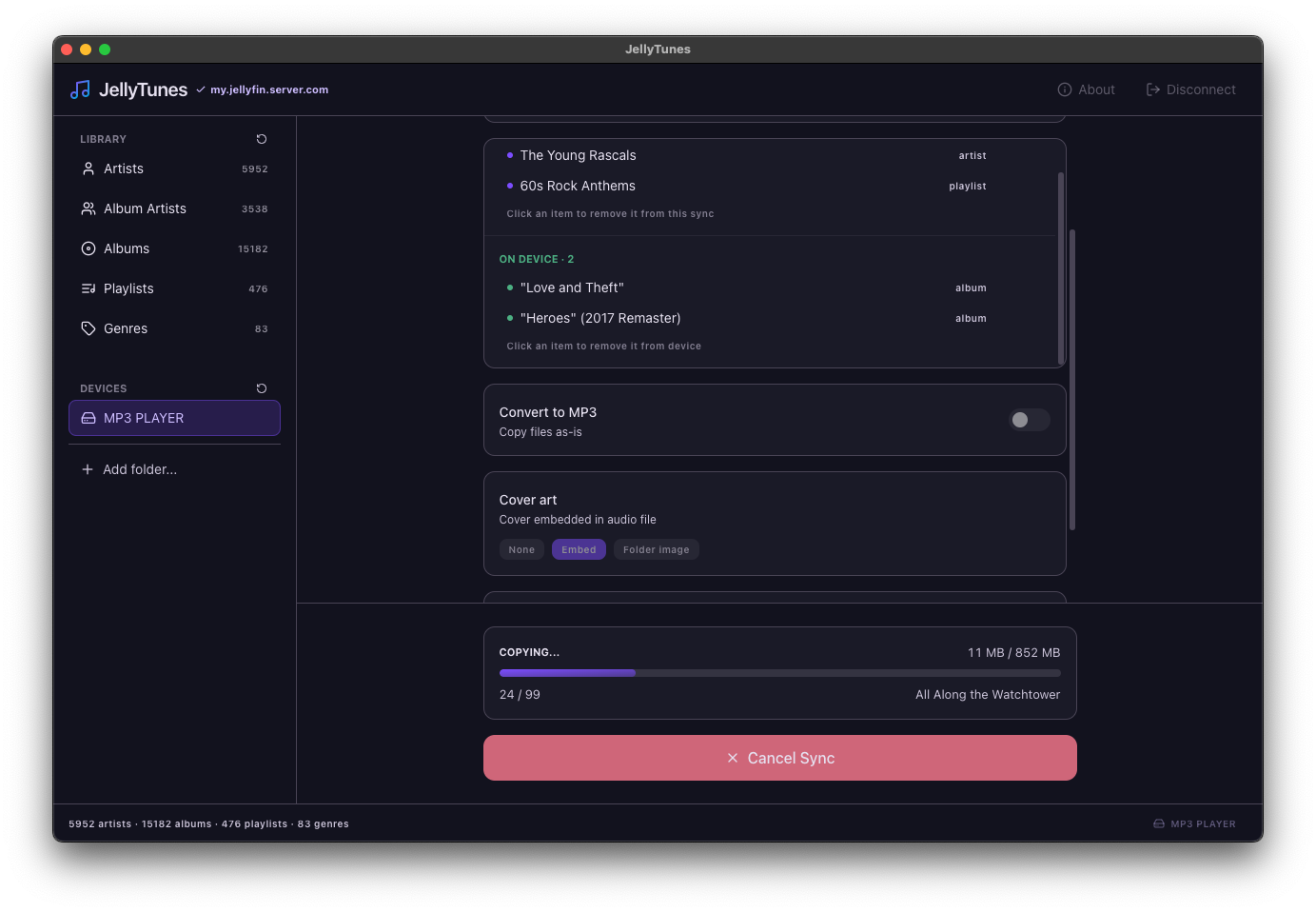Open the Albums library view
Screen dimensions: 1316x912
(174, 248)
